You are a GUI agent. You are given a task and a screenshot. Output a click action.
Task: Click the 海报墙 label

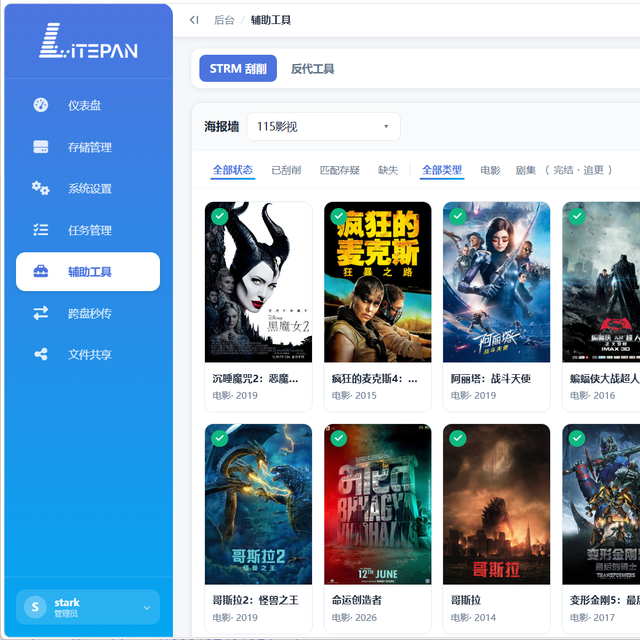point(222,127)
